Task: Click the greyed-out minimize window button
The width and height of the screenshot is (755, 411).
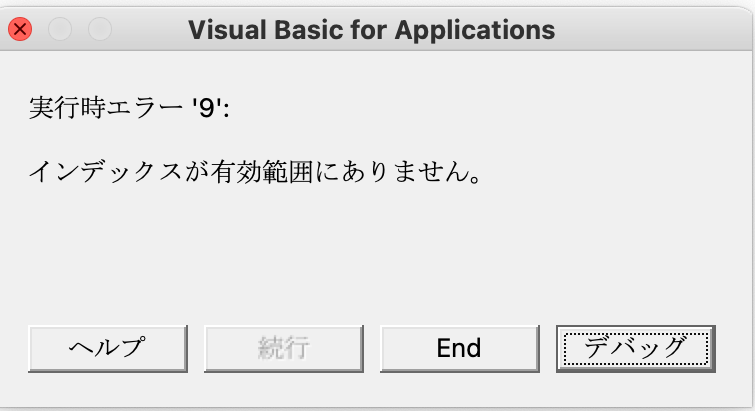Action: [x=60, y=29]
